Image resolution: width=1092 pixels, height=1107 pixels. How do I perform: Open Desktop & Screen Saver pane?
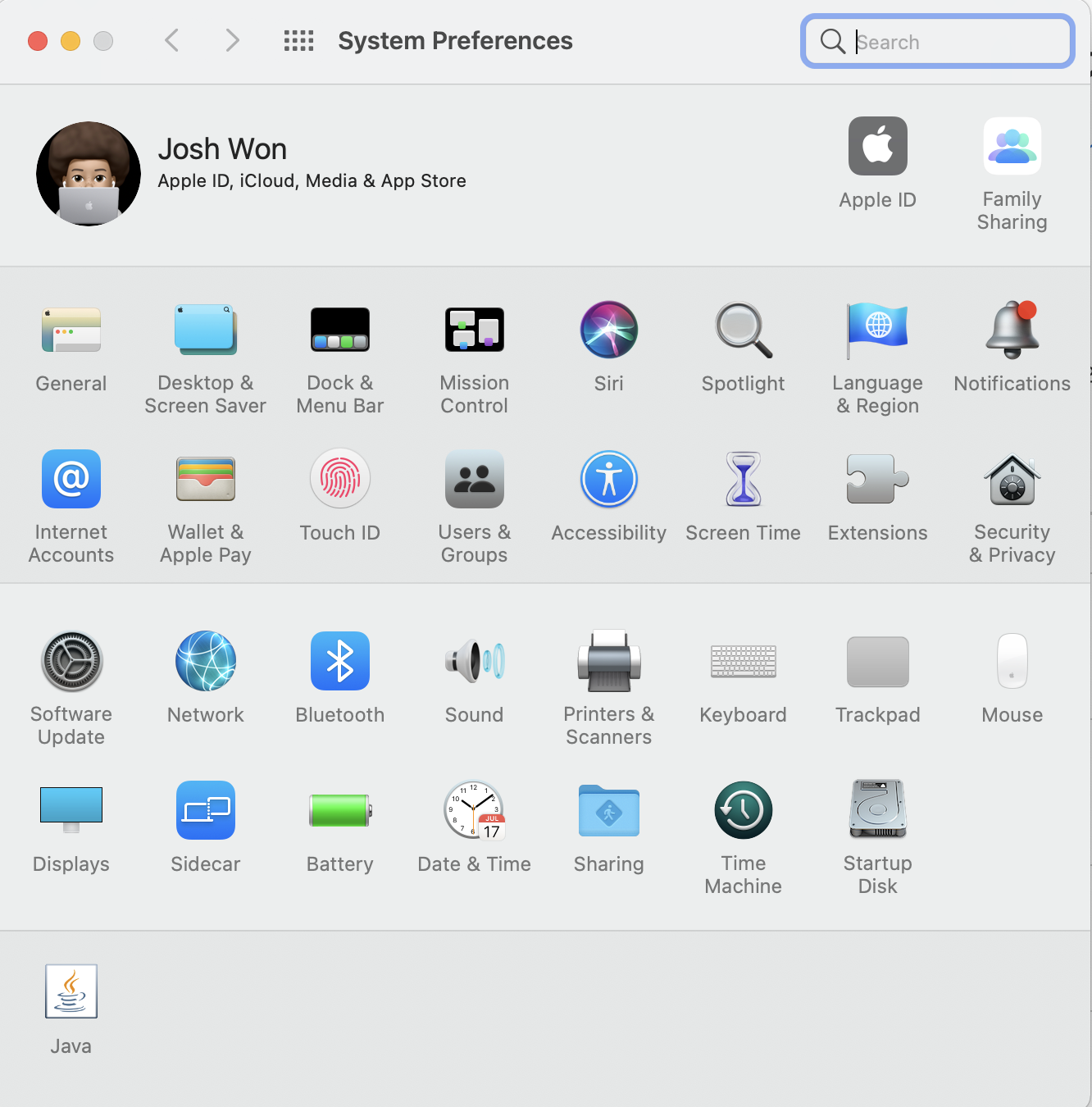click(x=206, y=330)
